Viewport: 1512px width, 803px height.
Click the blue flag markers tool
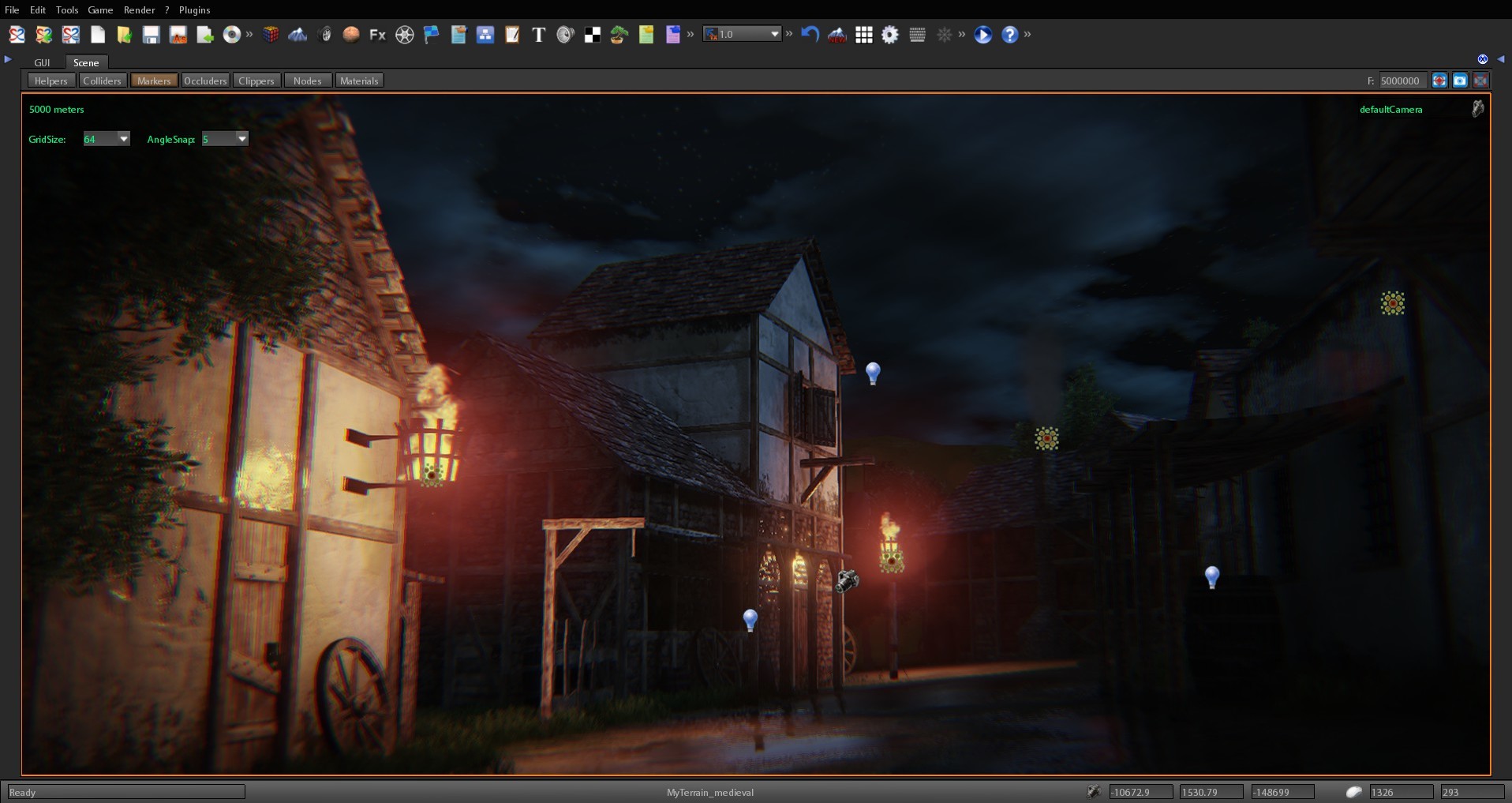[432, 35]
